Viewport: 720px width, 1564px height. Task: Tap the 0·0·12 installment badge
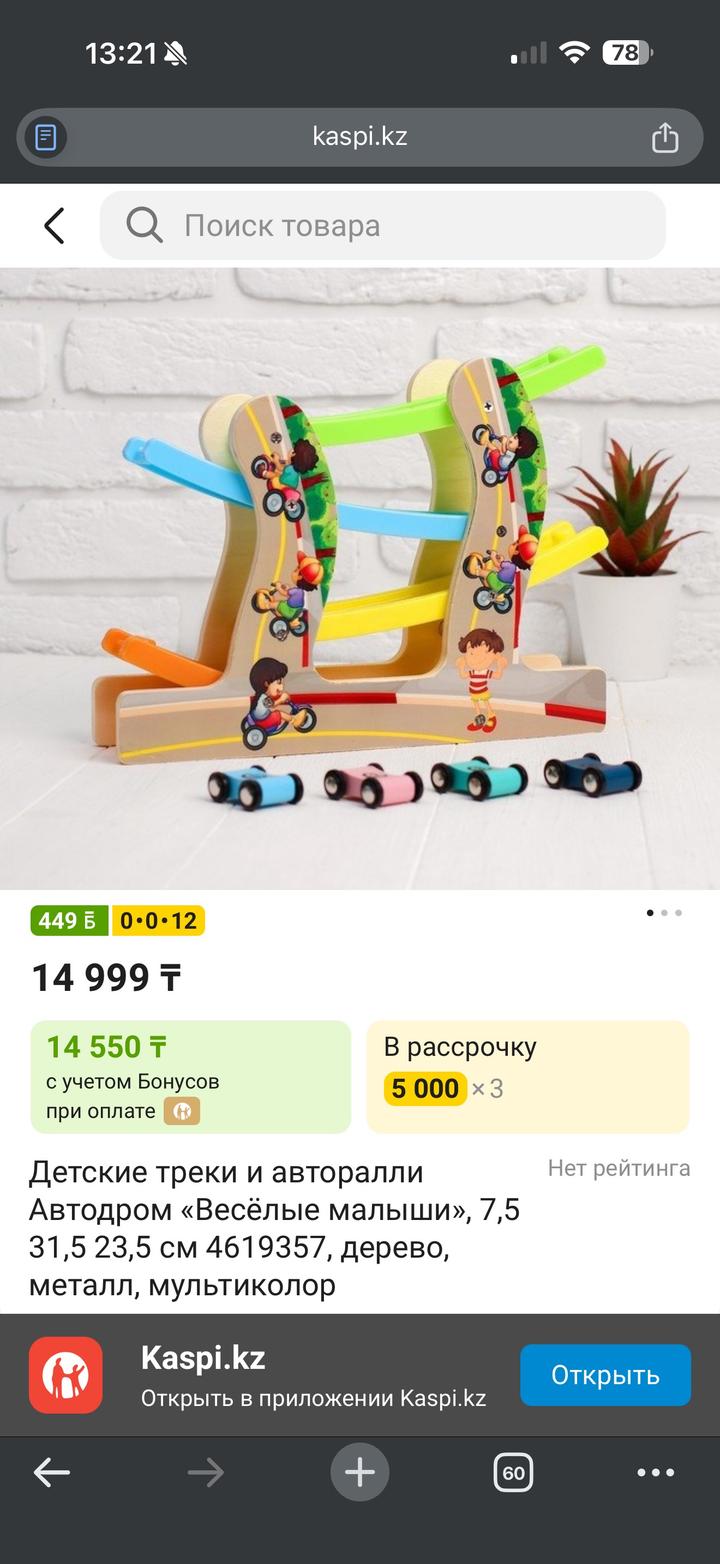pyautogui.click(x=158, y=920)
